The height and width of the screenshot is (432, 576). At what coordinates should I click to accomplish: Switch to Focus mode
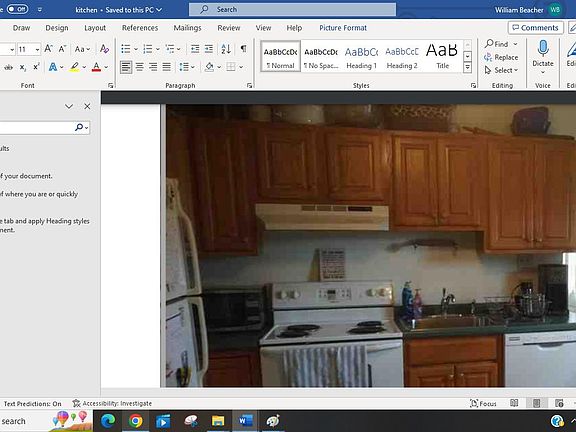483,403
